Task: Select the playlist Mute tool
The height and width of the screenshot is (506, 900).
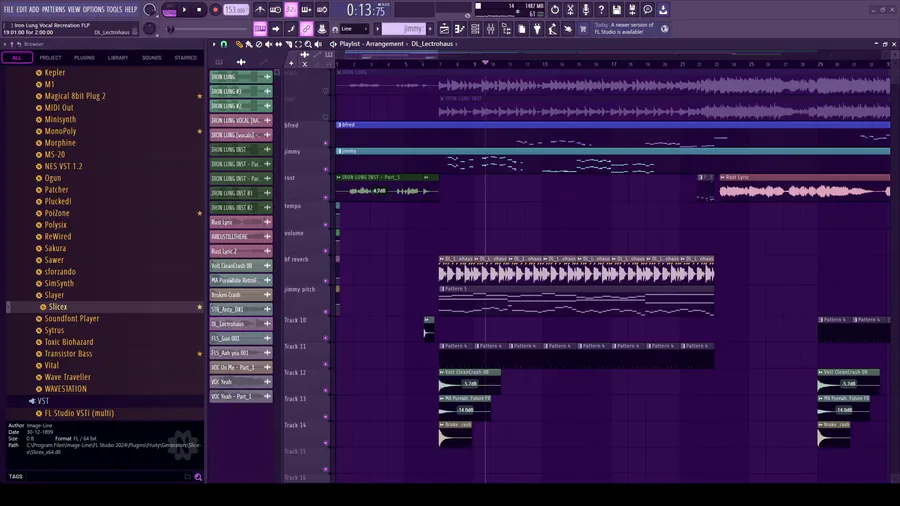Action: (269, 44)
